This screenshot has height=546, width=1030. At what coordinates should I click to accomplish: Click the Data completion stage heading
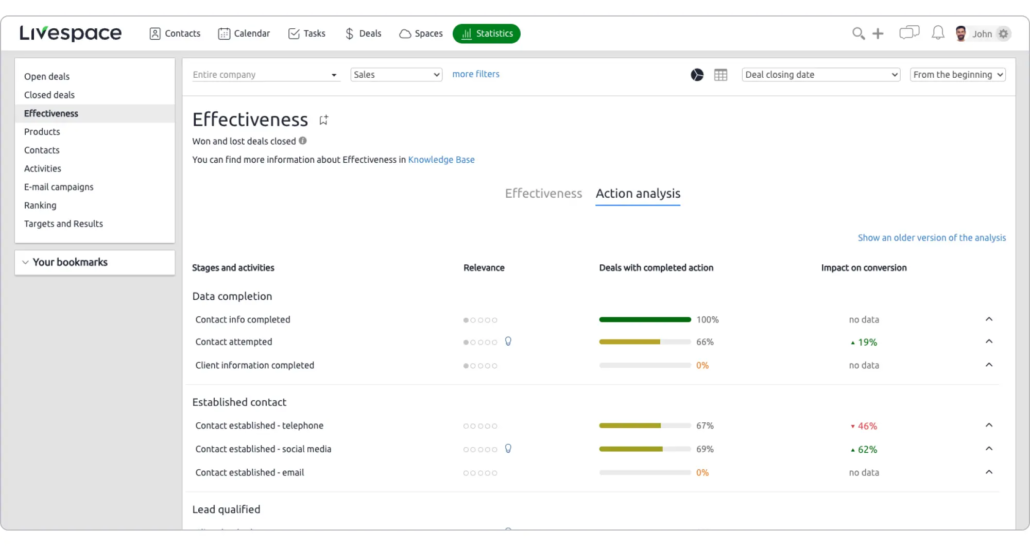(x=232, y=296)
